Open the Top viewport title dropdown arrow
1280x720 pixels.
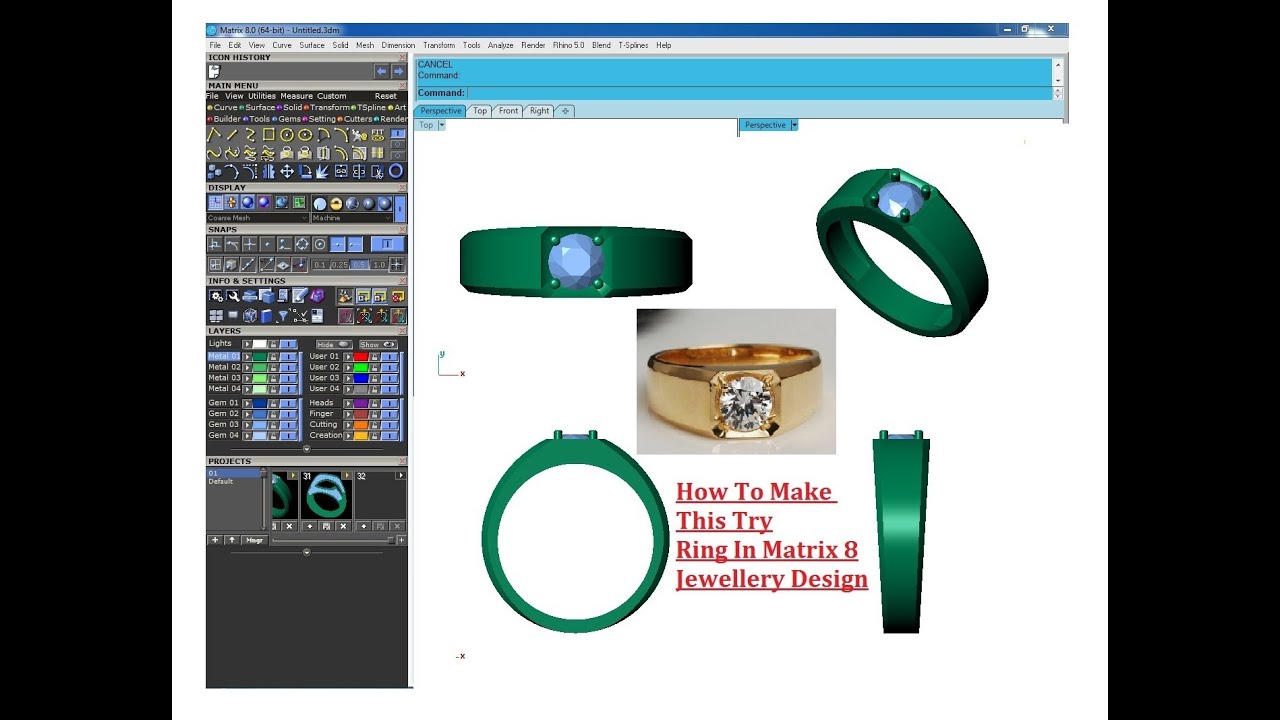tap(441, 125)
